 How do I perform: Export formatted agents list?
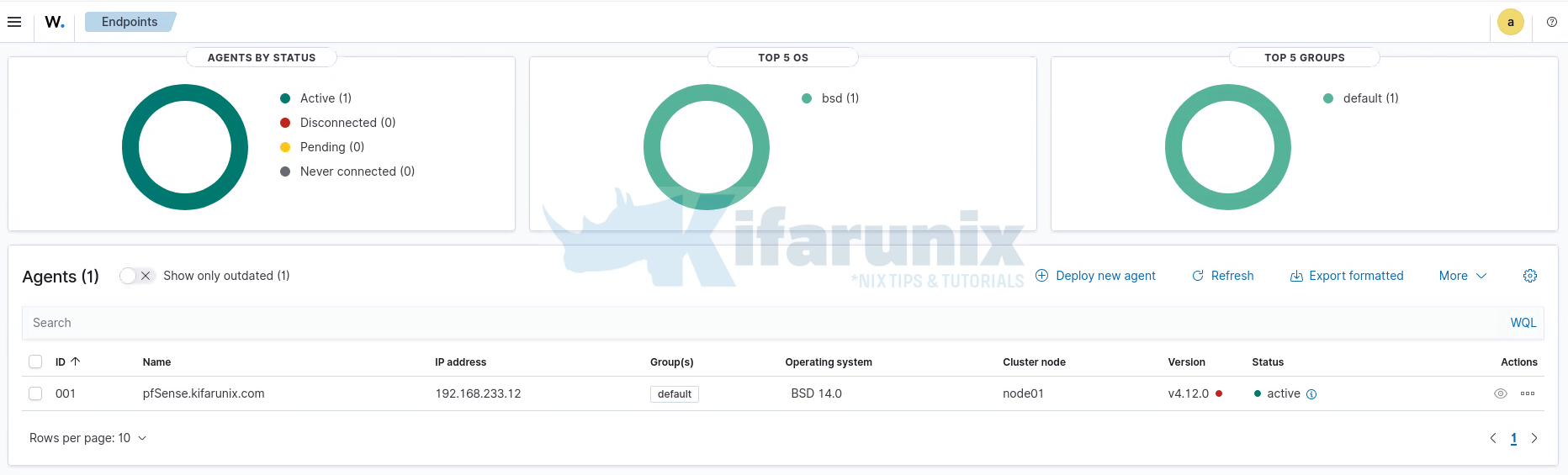(1347, 276)
